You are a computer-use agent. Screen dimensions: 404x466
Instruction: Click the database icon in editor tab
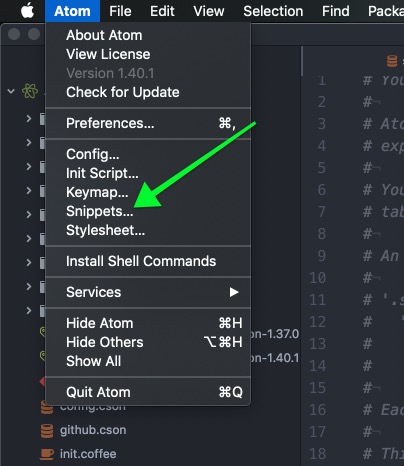(392, 61)
